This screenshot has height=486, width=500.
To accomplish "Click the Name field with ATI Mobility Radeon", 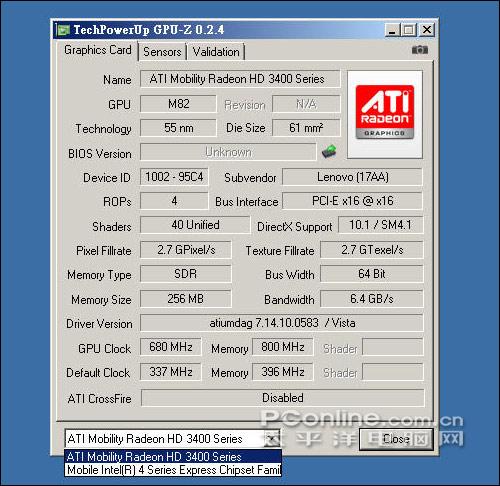I will tap(240, 79).
